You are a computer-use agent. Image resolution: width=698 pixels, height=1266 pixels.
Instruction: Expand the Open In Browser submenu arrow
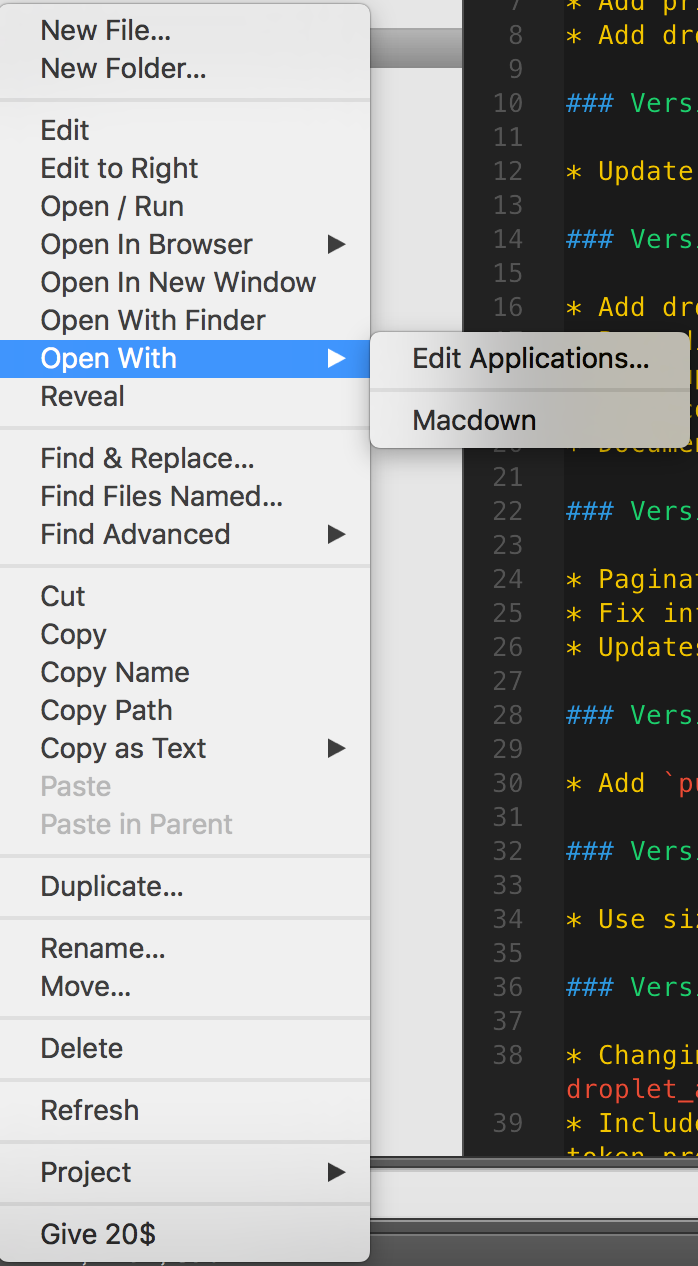coord(336,245)
